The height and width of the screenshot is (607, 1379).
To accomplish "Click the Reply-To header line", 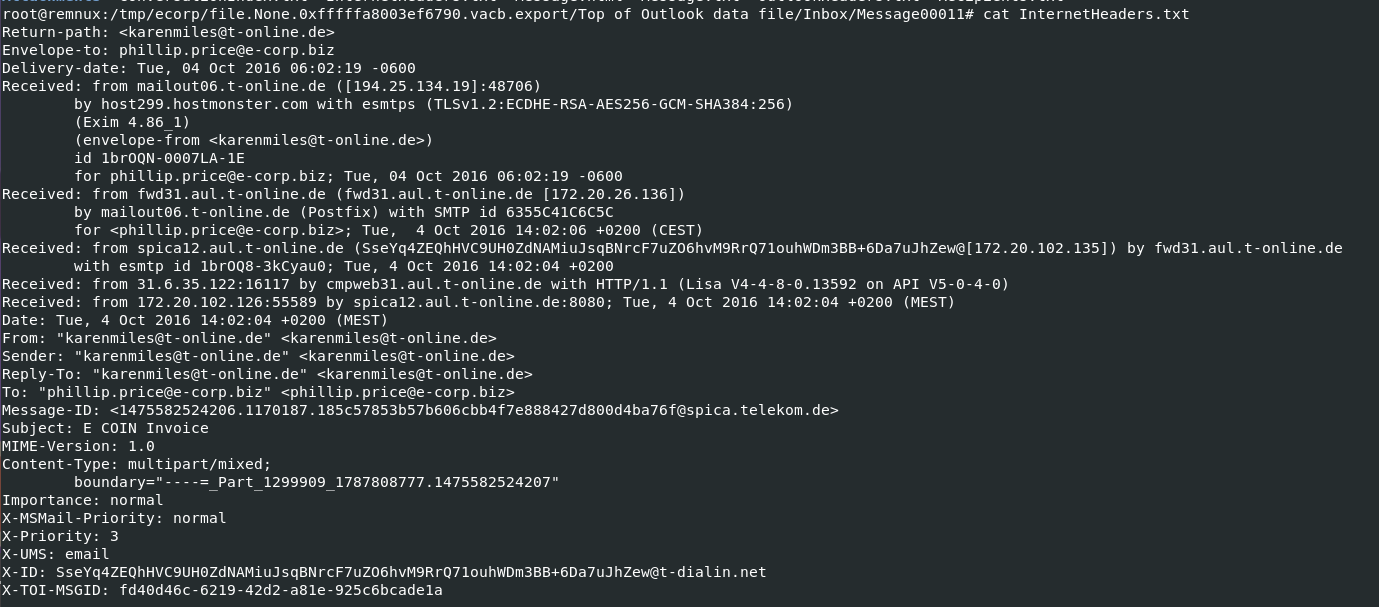I will click(x=267, y=374).
